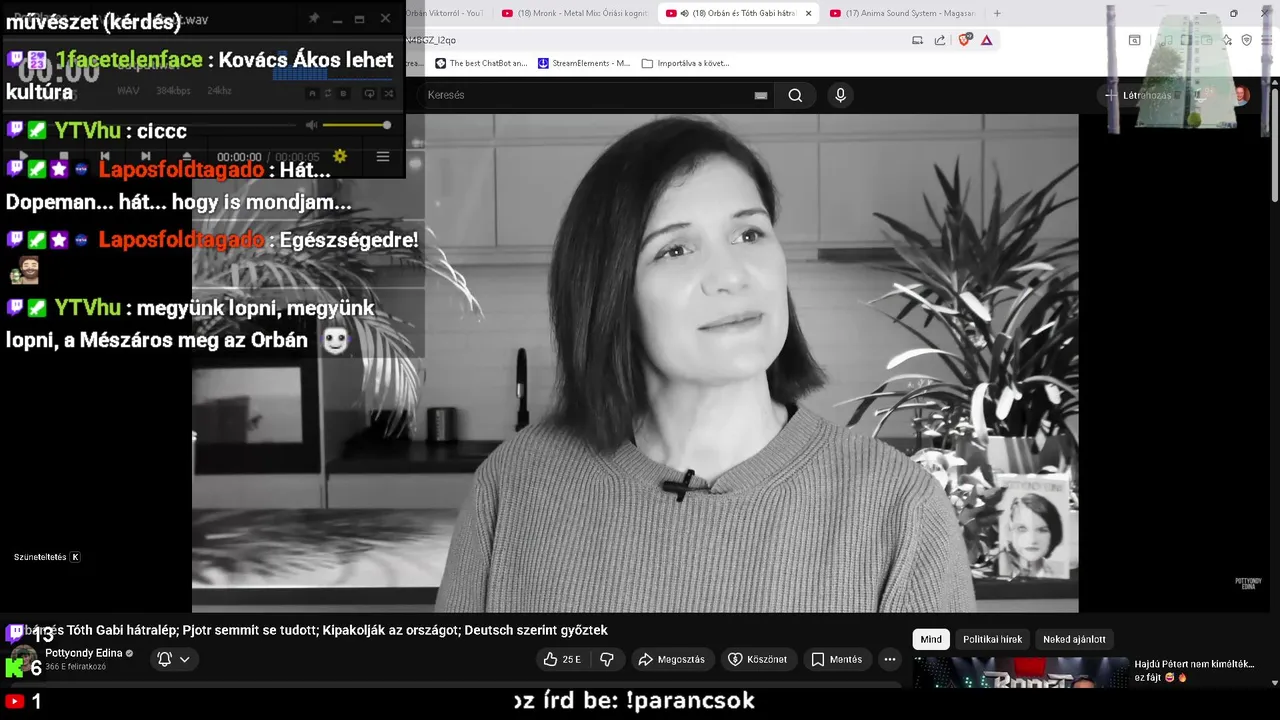
Task: Click the first Laposfoldtagado chat username
Action: click(181, 170)
